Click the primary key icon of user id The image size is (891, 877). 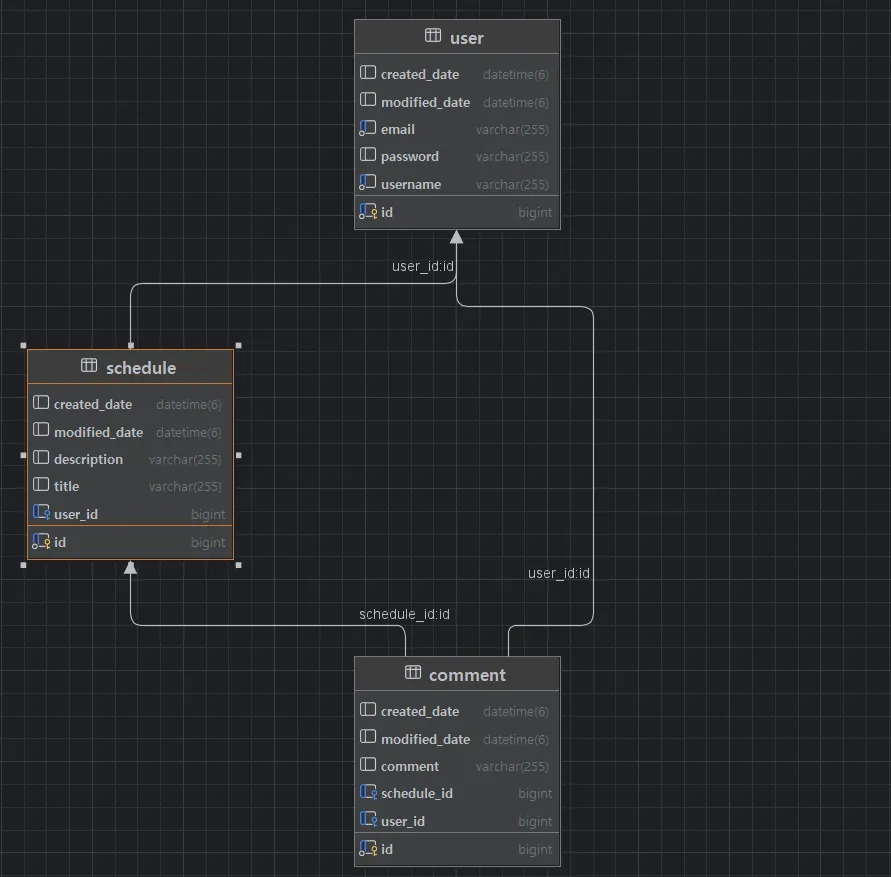(x=368, y=212)
